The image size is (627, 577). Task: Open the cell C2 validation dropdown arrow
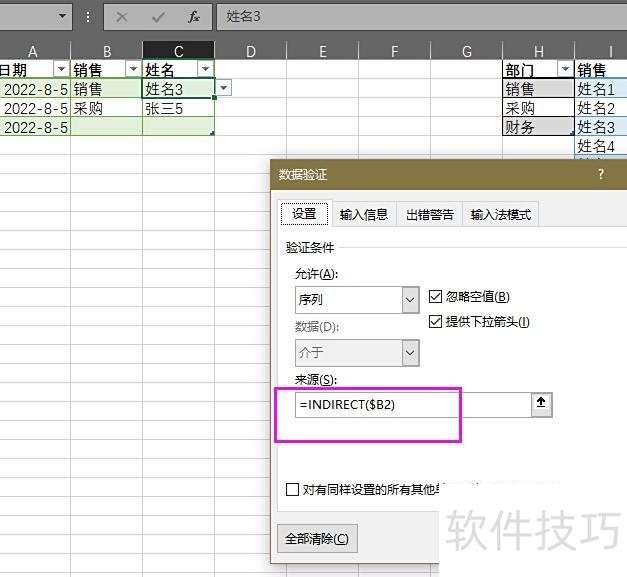click(x=223, y=89)
